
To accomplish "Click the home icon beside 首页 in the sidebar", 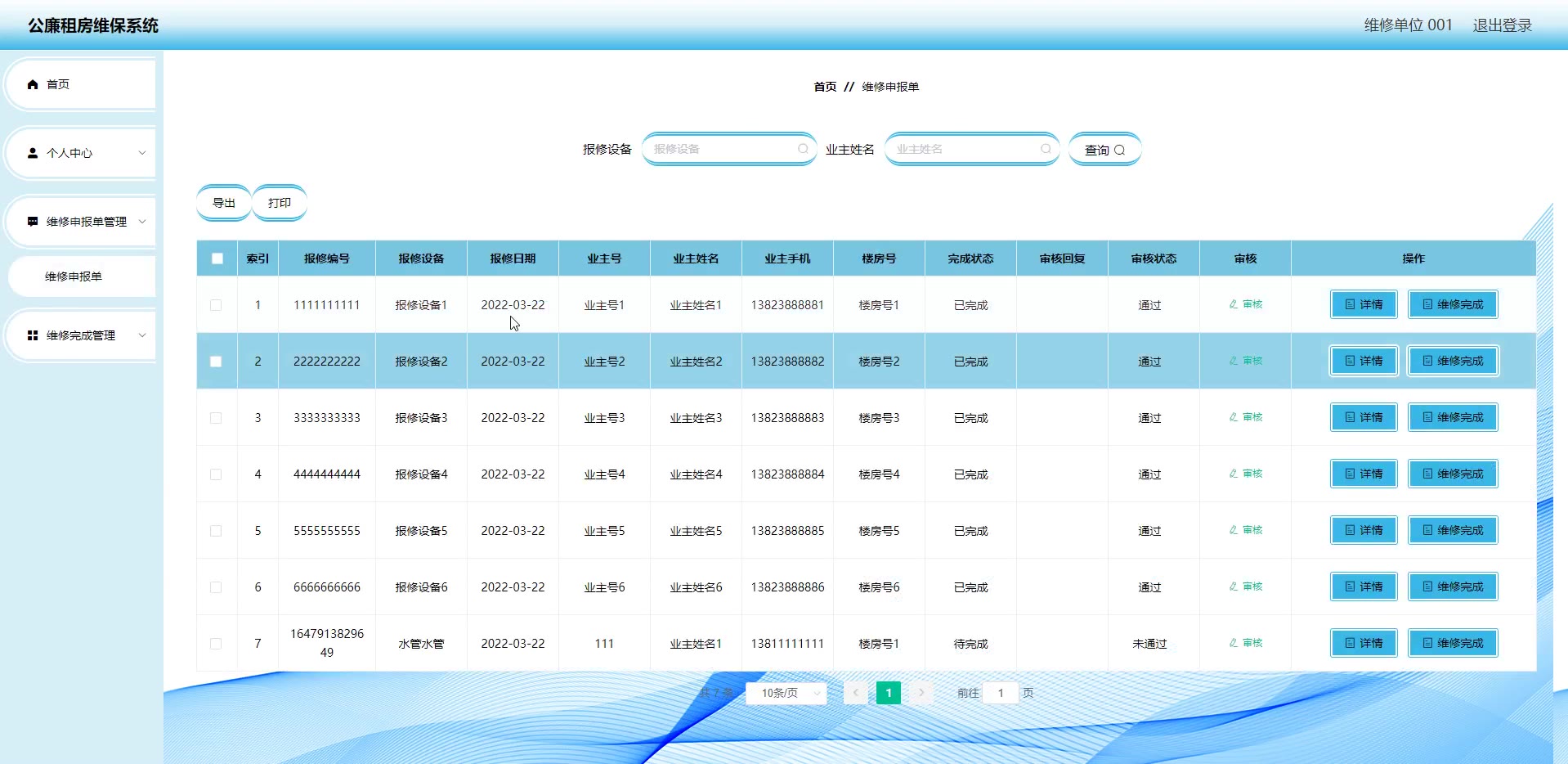I will click(x=33, y=84).
